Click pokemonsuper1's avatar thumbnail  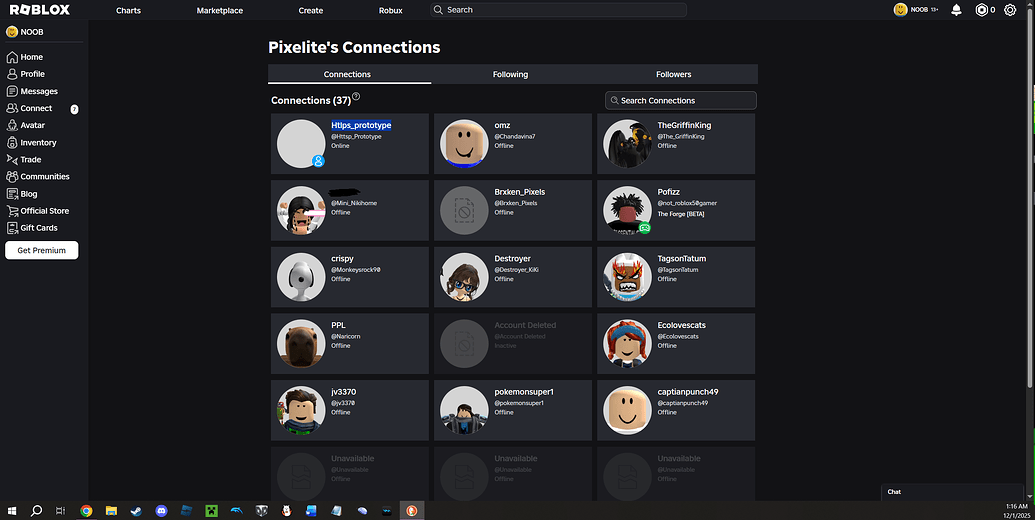[x=464, y=410]
